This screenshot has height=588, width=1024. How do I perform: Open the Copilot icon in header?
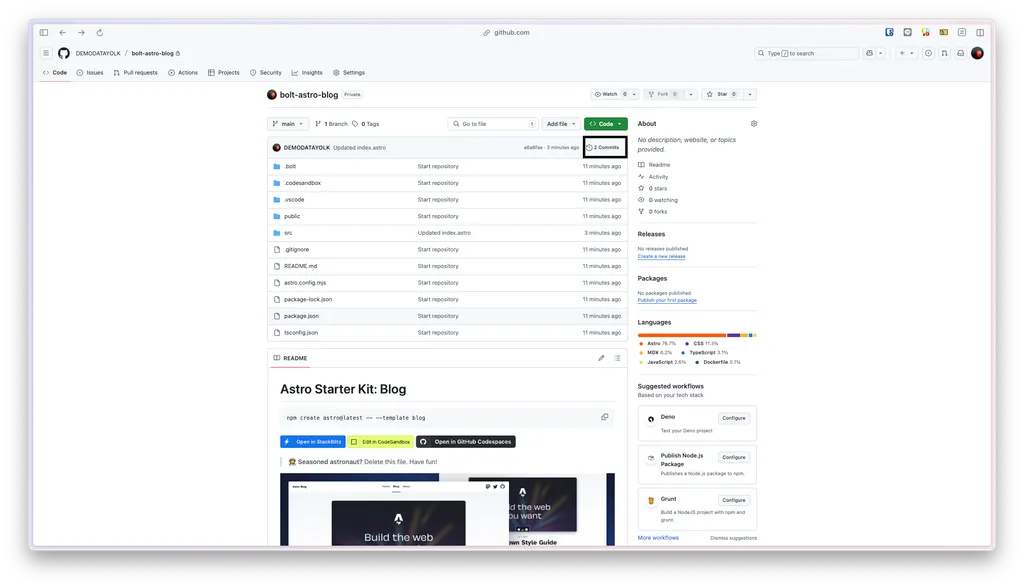[869, 53]
